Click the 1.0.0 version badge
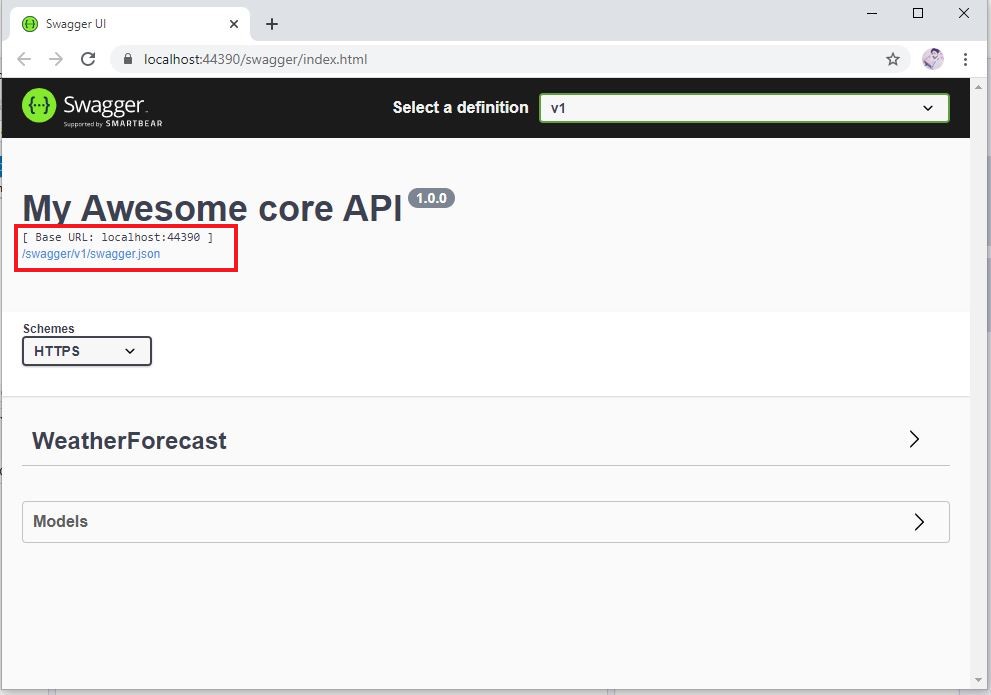Image resolution: width=991 pixels, height=695 pixels. 431,197
